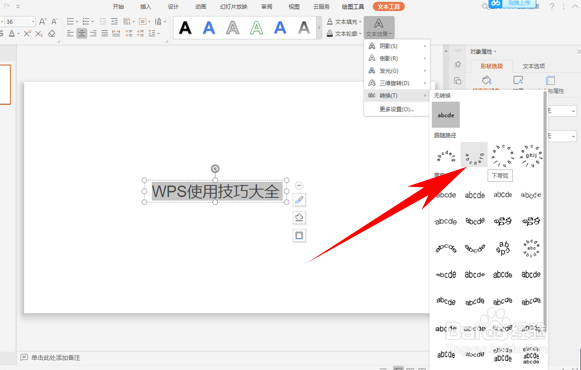Expand the WordArt preset styles gallery

coord(319,28)
